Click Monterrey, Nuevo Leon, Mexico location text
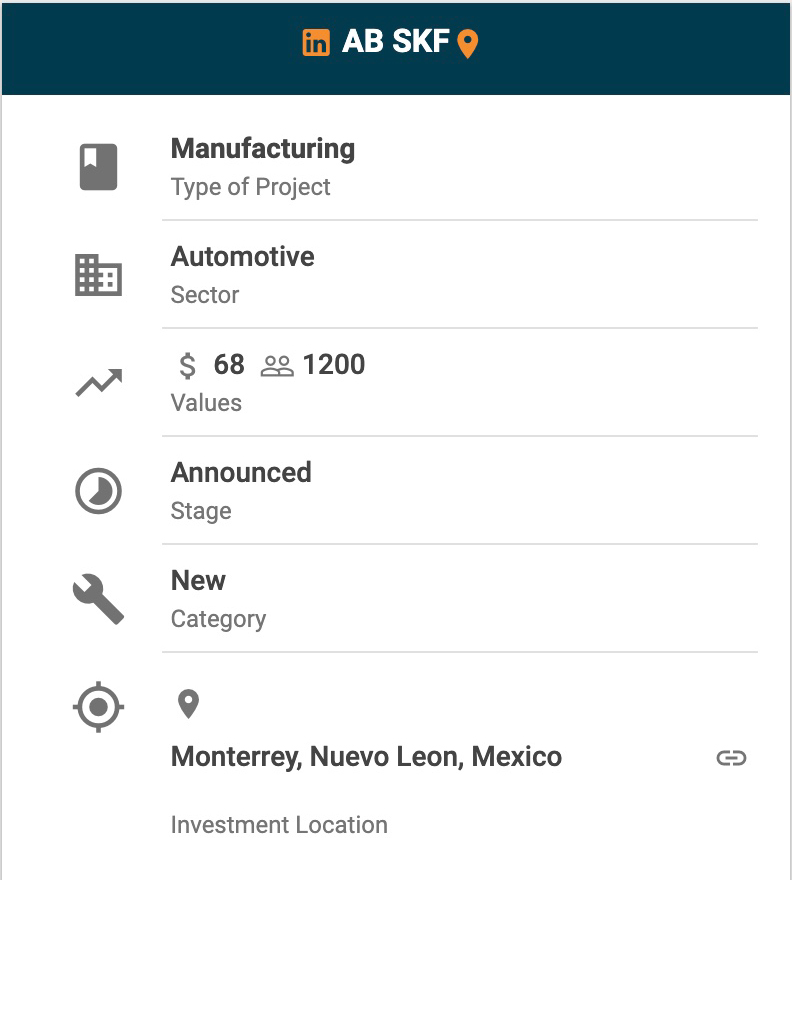The width and height of the screenshot is (792, 1014). coord(366,757)
